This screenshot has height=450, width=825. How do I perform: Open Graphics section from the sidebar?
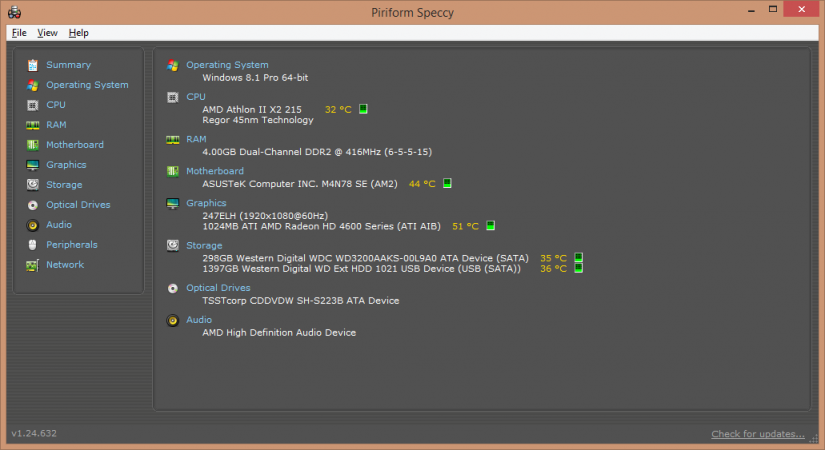[66, 165]
